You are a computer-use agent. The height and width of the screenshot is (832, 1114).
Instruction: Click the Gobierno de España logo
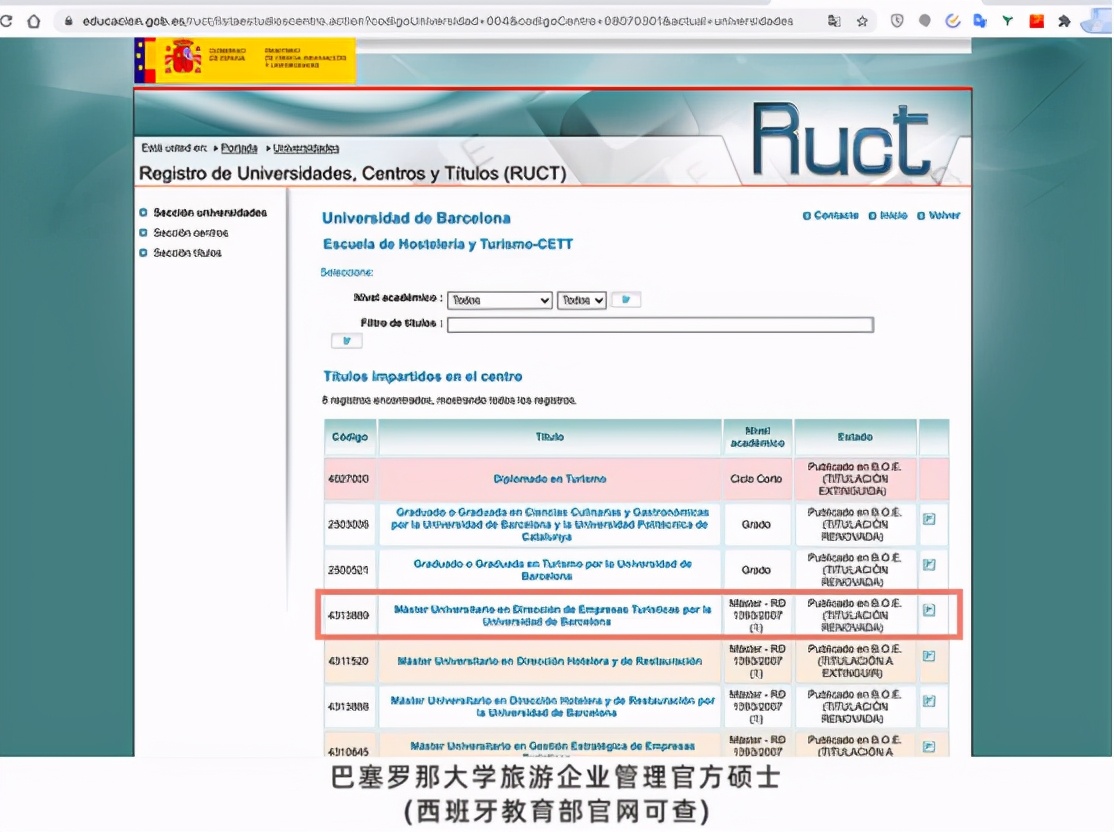tap(245, 60)
